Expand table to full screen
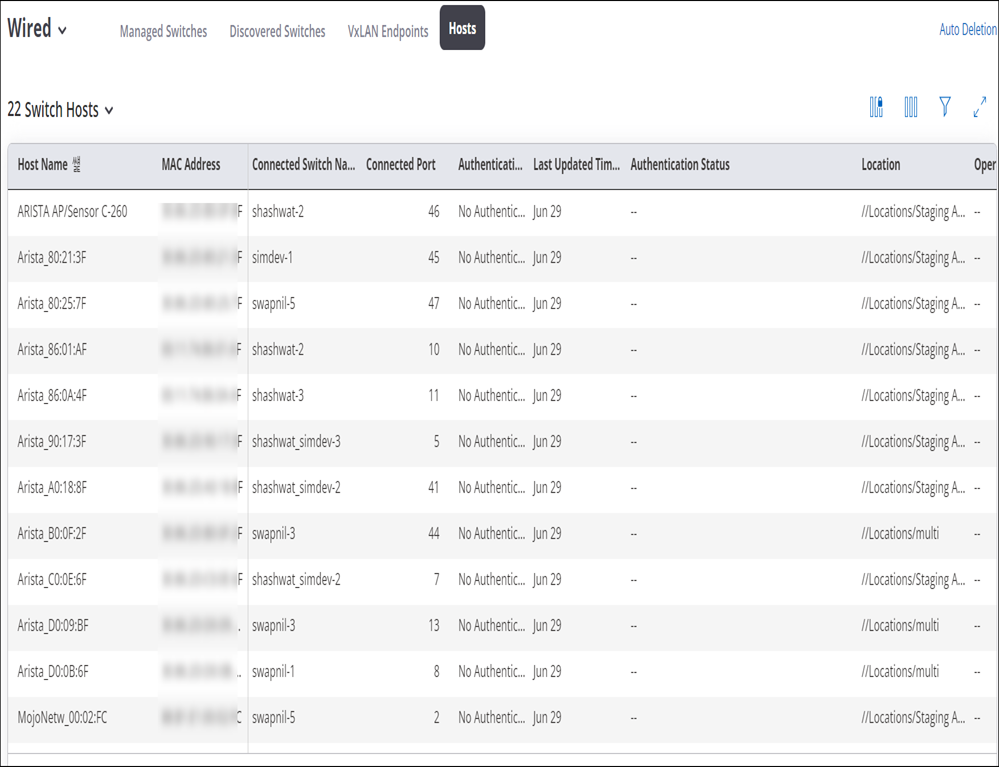999x767 pixels. coord(980,107)
